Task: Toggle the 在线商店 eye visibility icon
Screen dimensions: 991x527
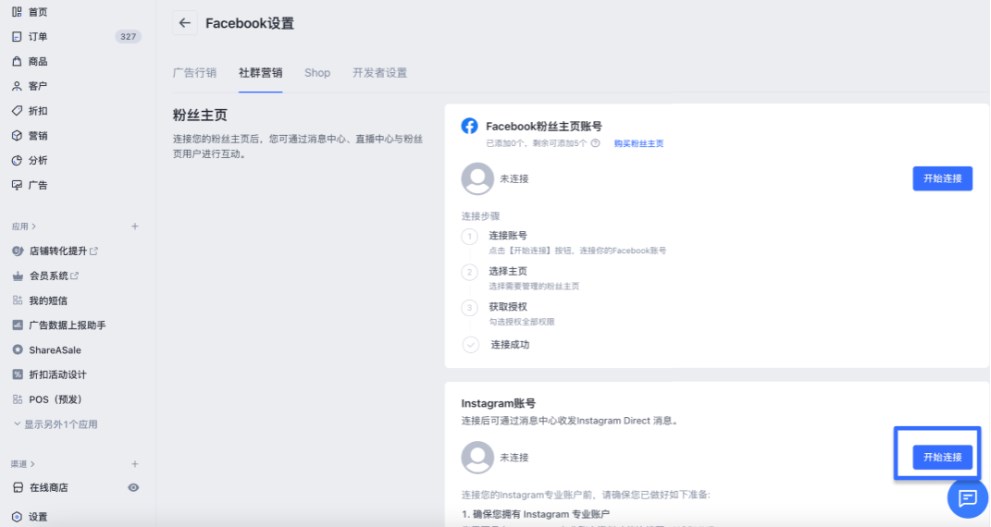Action: [x=133, y=487]
